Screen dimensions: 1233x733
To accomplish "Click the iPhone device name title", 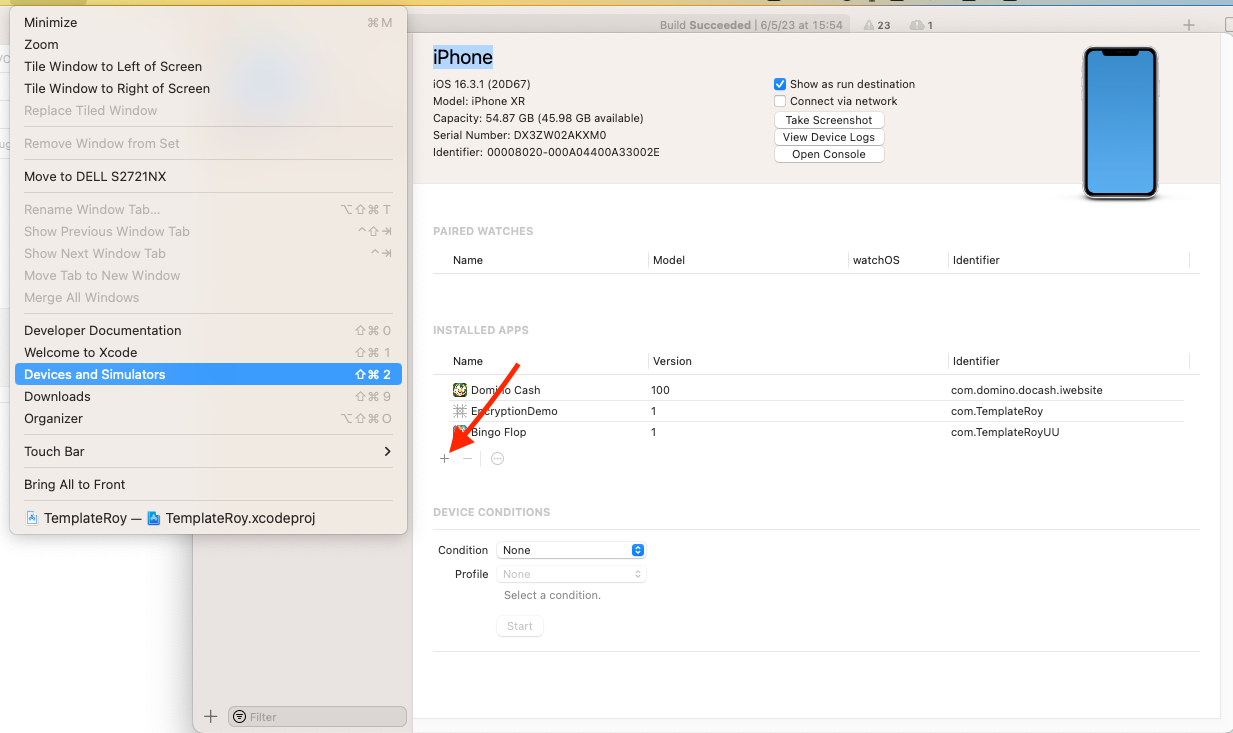I will [x=463, y=57].
